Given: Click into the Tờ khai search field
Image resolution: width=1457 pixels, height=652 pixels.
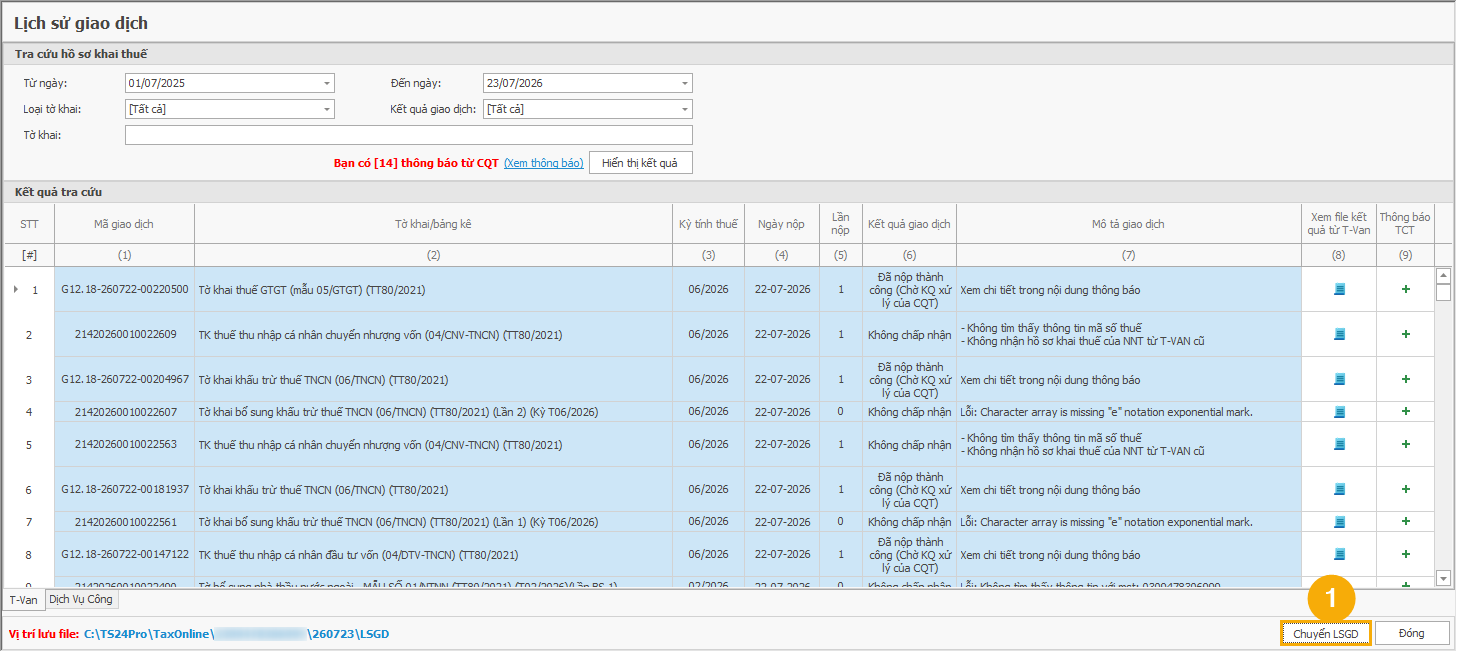Looking at the screenshot, I should [x=408, y=135].
